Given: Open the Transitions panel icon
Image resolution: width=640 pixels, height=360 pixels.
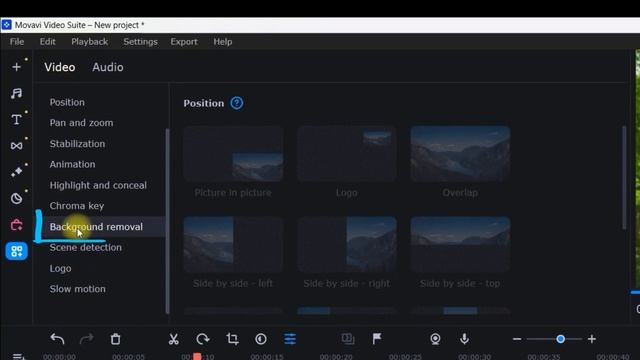Looking at the screenshot, I should pyautogui.click(x=16, y=146).
